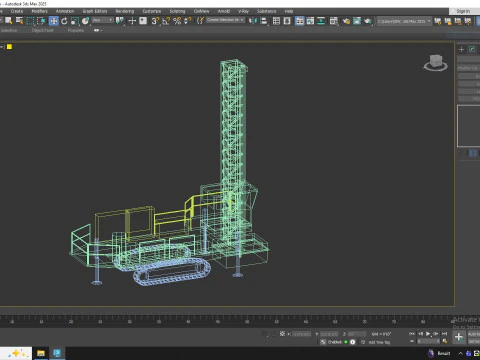This screenshot has height=360, width=480.
Task: Click Edit Named Selection Sets icon
Action: [200, 21]
